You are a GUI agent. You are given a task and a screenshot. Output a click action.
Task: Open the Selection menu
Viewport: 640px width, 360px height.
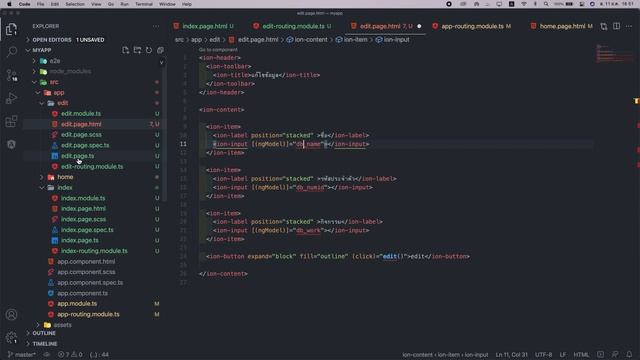tap(75, 4)
